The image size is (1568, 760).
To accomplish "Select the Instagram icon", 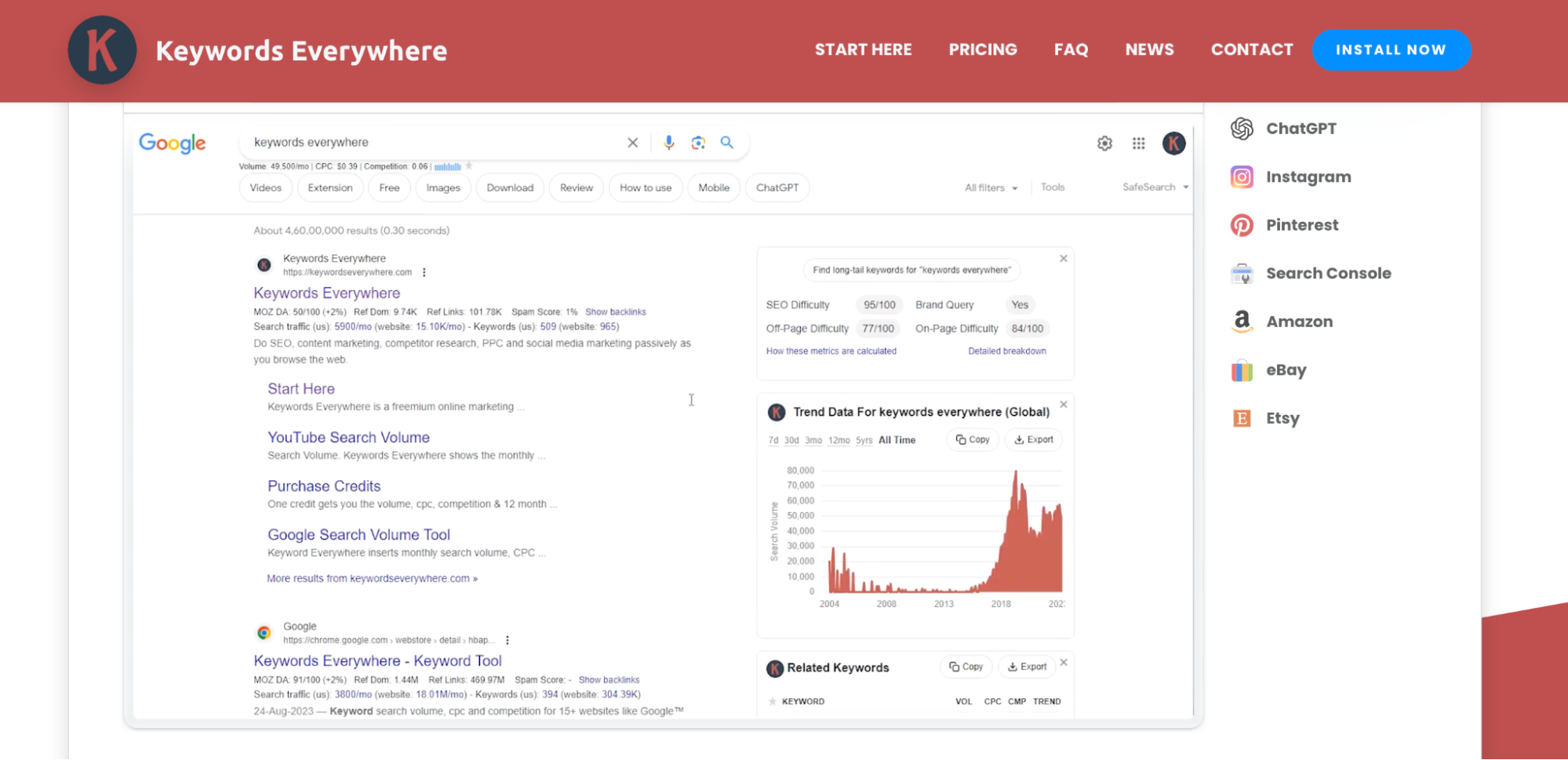I will pyautogui.click(x=1242, y=177).
